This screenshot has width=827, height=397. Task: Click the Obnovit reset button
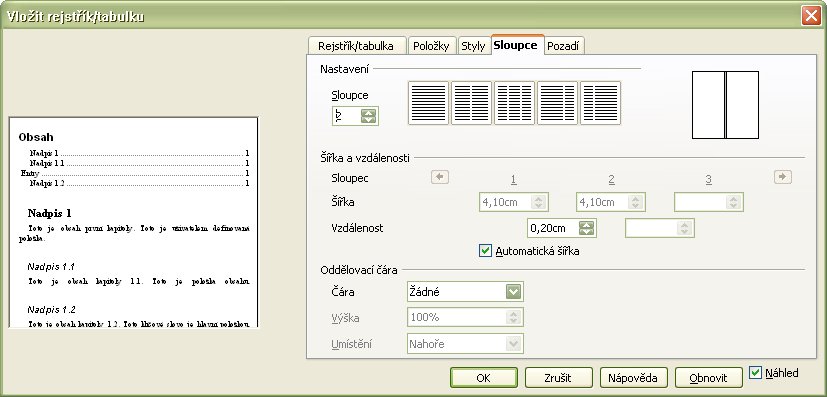click(708, 377)
